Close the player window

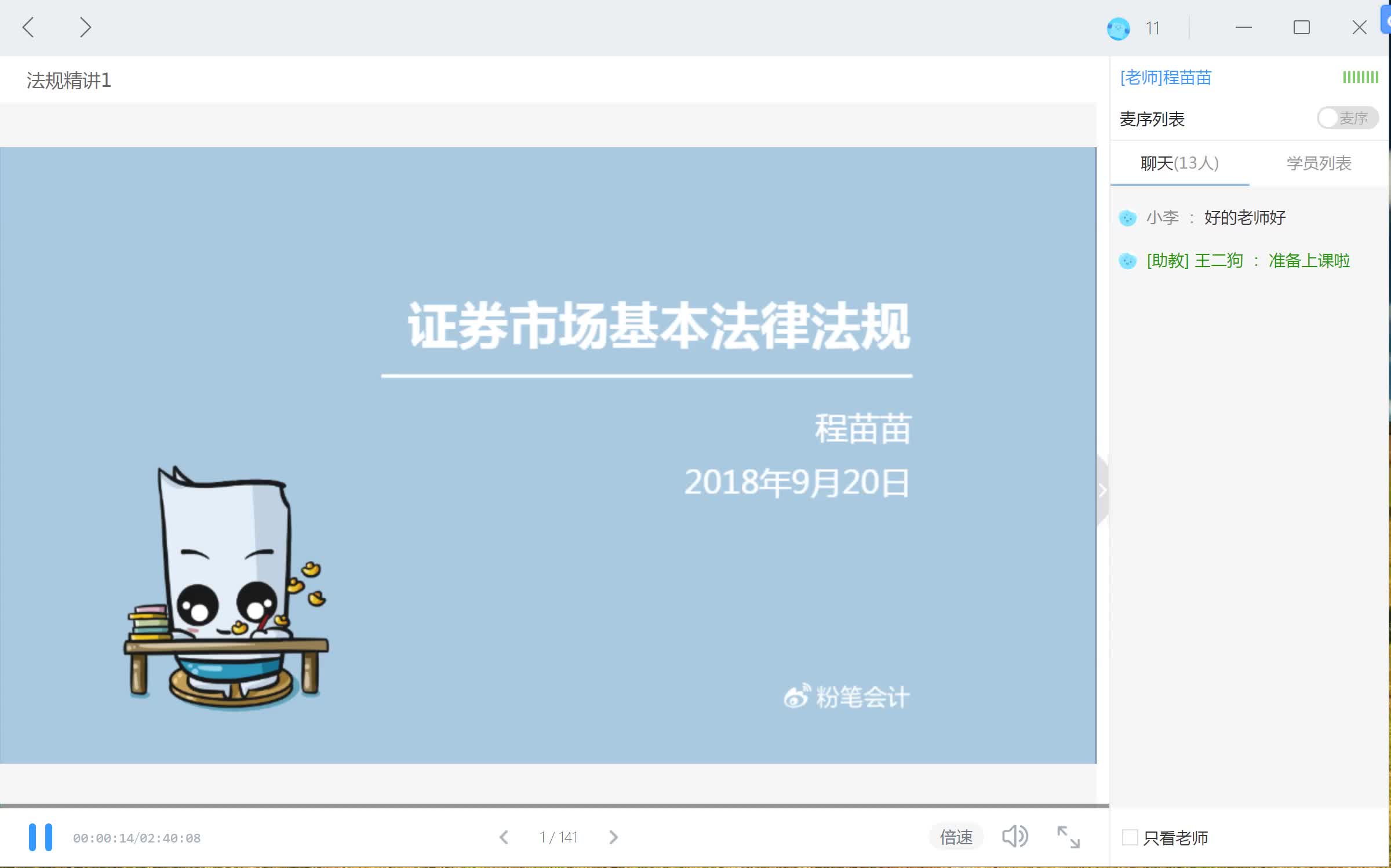coord(1359,27)
